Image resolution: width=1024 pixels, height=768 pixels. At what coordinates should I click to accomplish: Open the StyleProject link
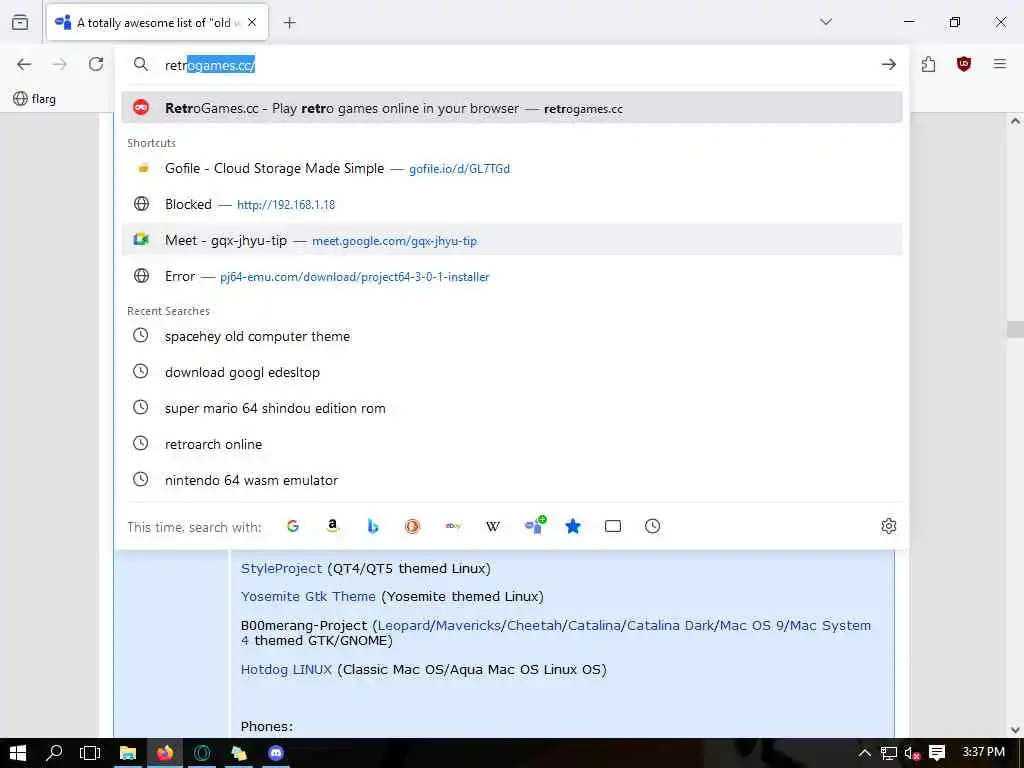click(281, 569)
